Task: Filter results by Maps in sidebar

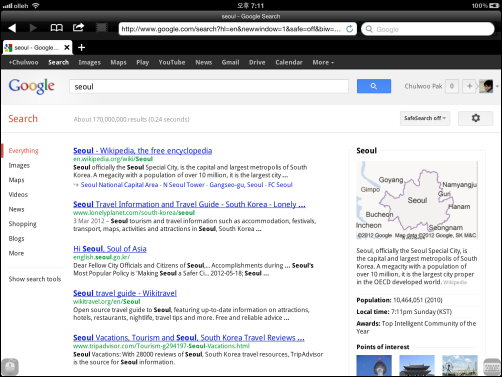Action: [16, 180]
